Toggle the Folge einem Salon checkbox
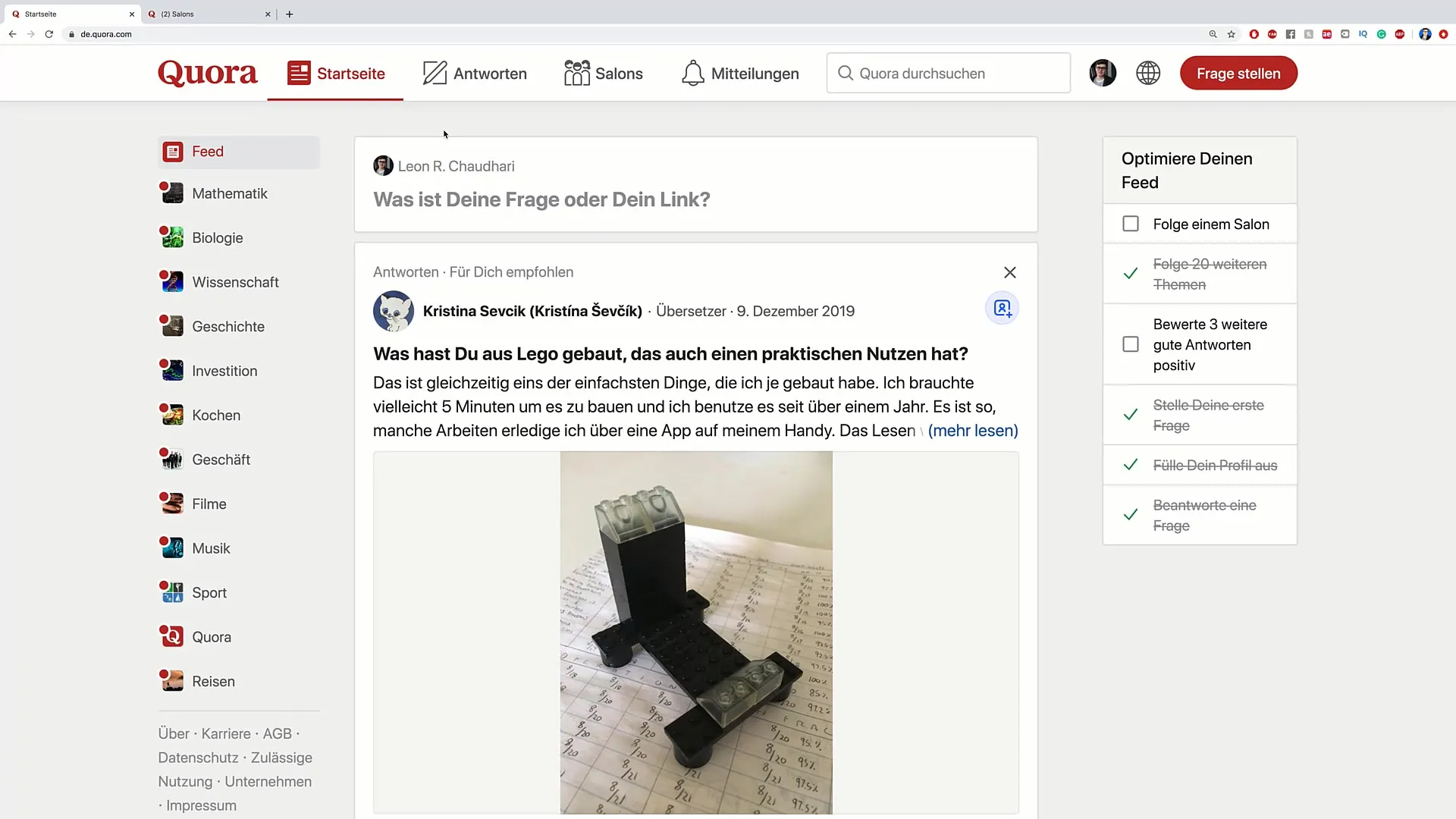1456x819 pixels. click(1131, 223)
